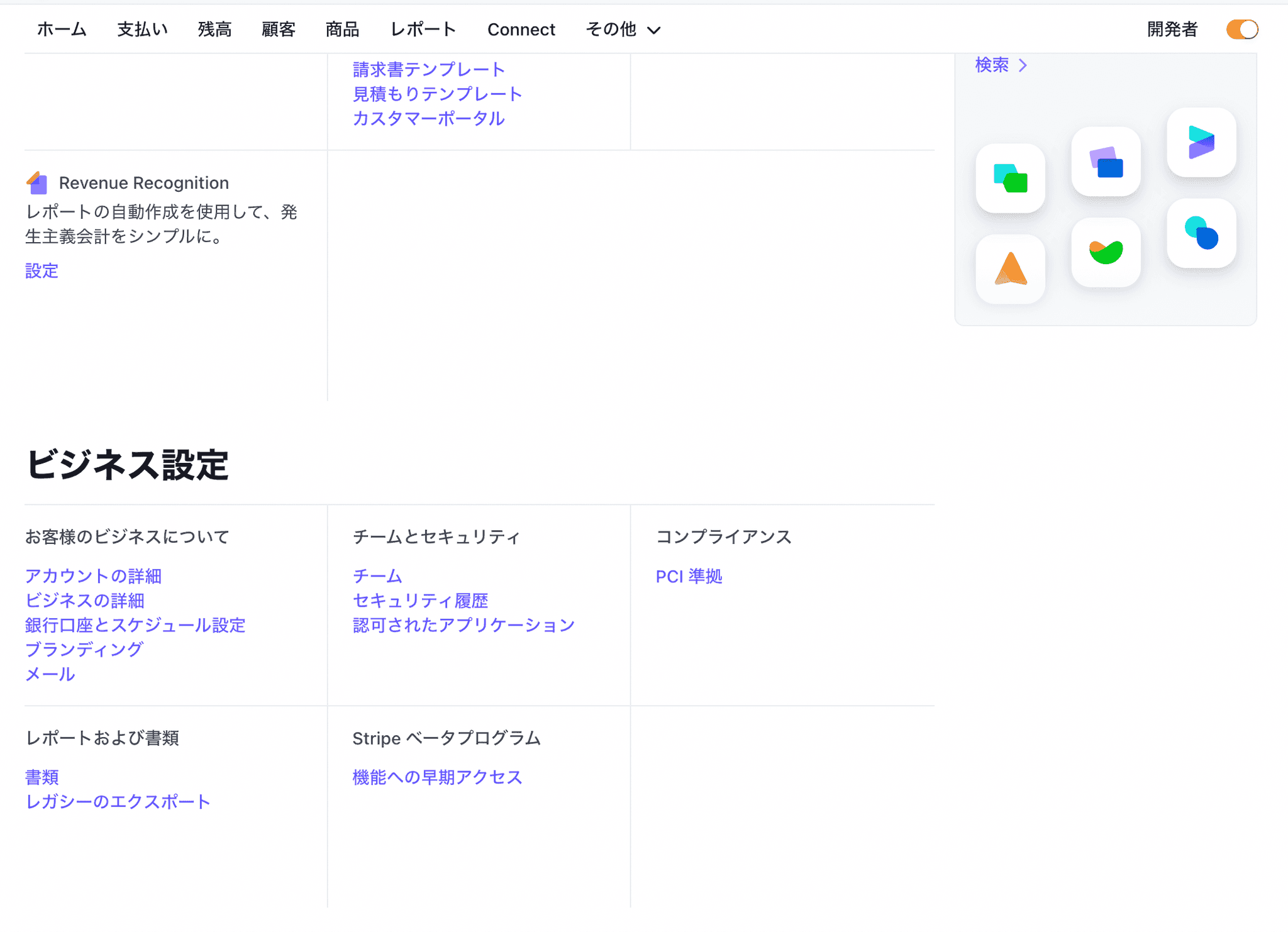Open ブランディング link
The image size is (1288, 932).
tap(84, 650)
